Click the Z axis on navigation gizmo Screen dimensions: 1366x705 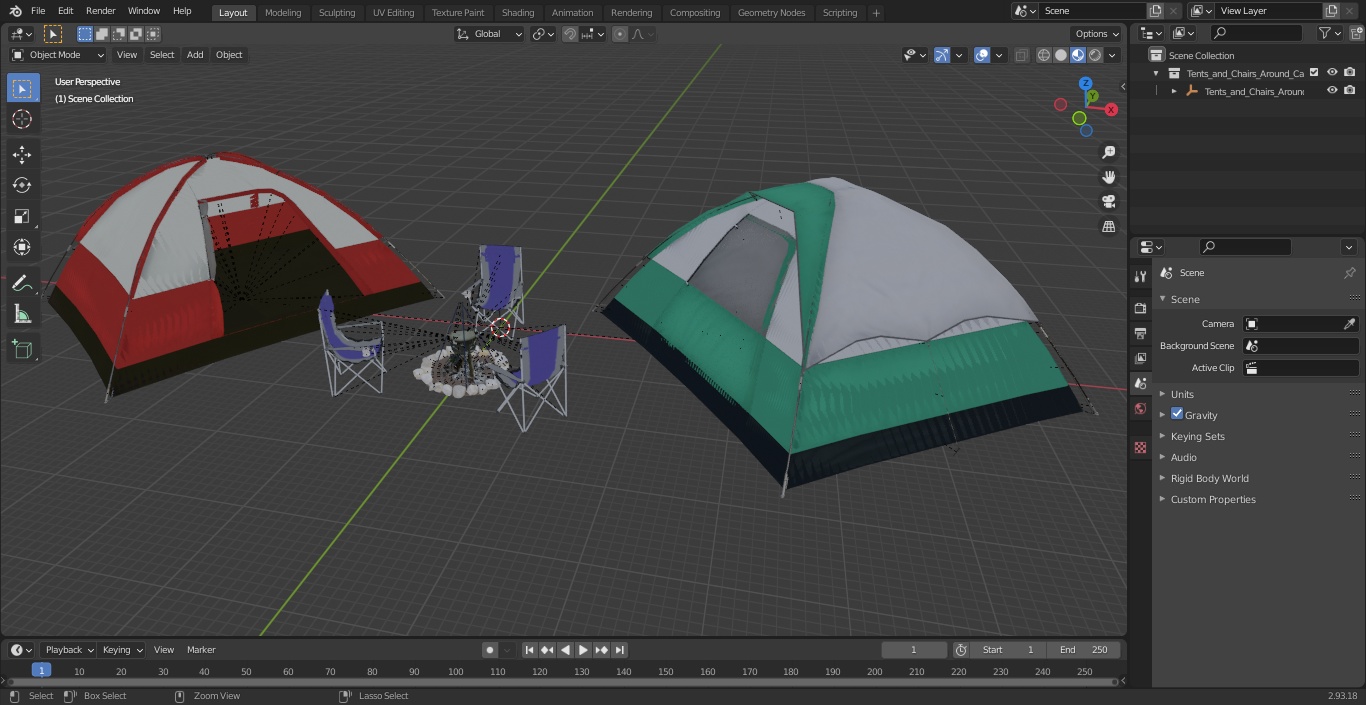coord(1086,84)
